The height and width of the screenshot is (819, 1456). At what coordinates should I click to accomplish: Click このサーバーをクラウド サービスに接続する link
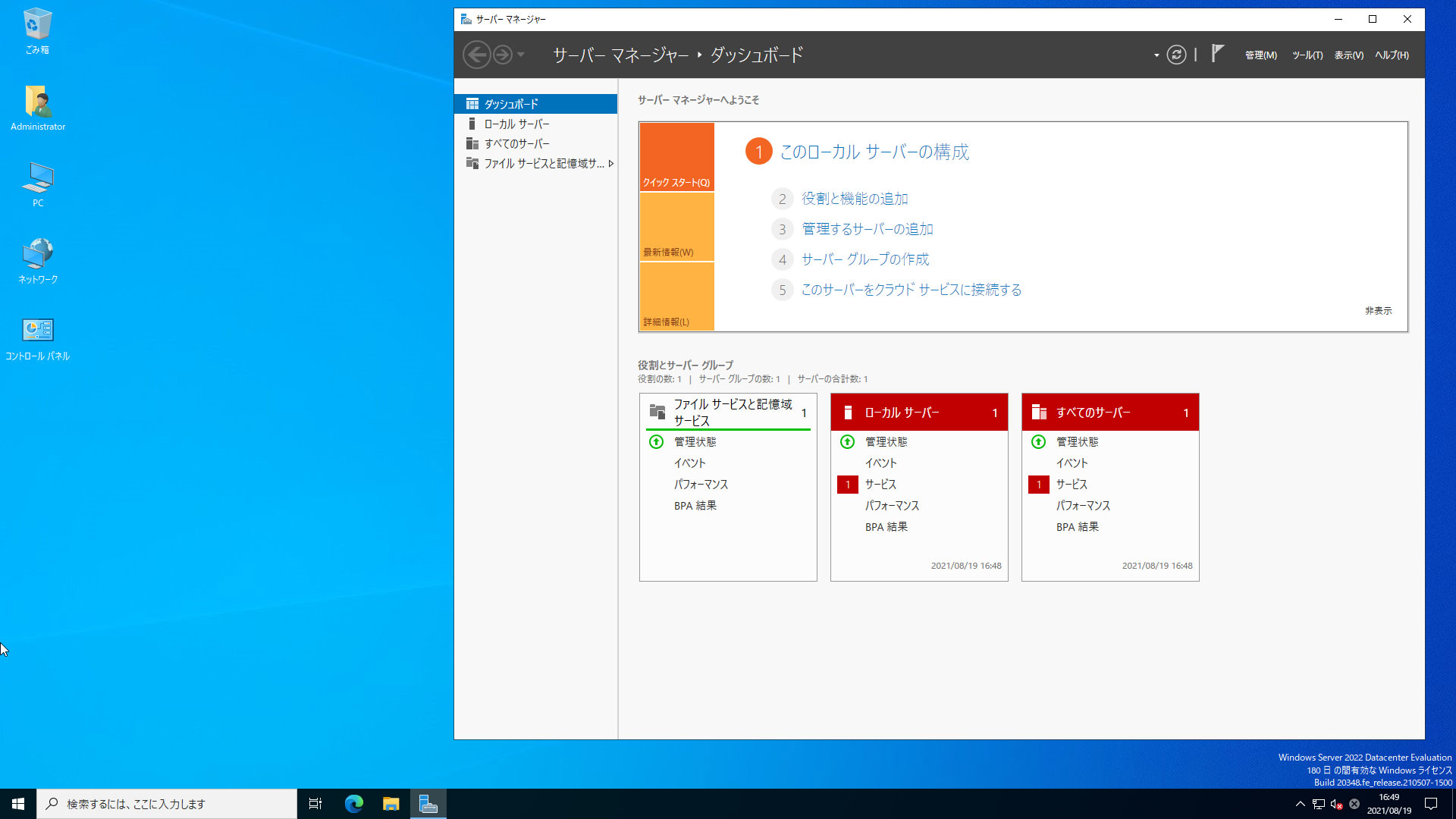pyautogui.click(x=912, y=290)
